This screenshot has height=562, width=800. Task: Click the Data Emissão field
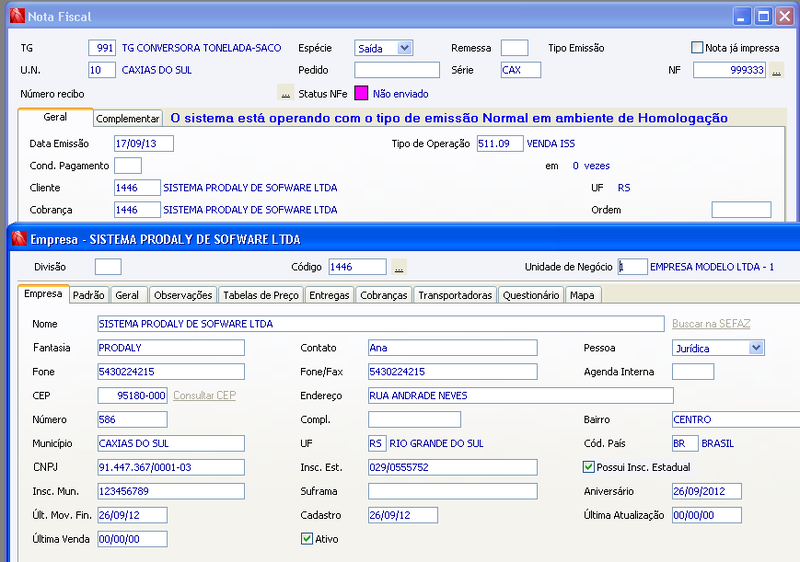(x=144, y=143)
